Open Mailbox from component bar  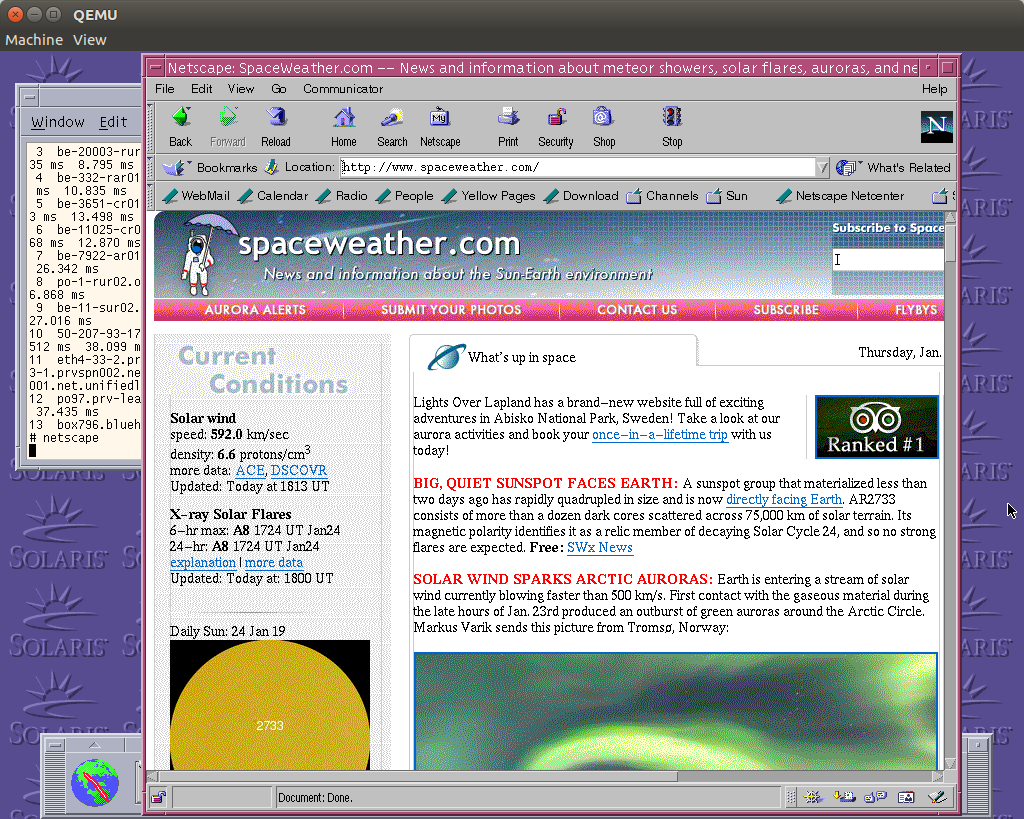pyautogui.click(x=844, y=797)
